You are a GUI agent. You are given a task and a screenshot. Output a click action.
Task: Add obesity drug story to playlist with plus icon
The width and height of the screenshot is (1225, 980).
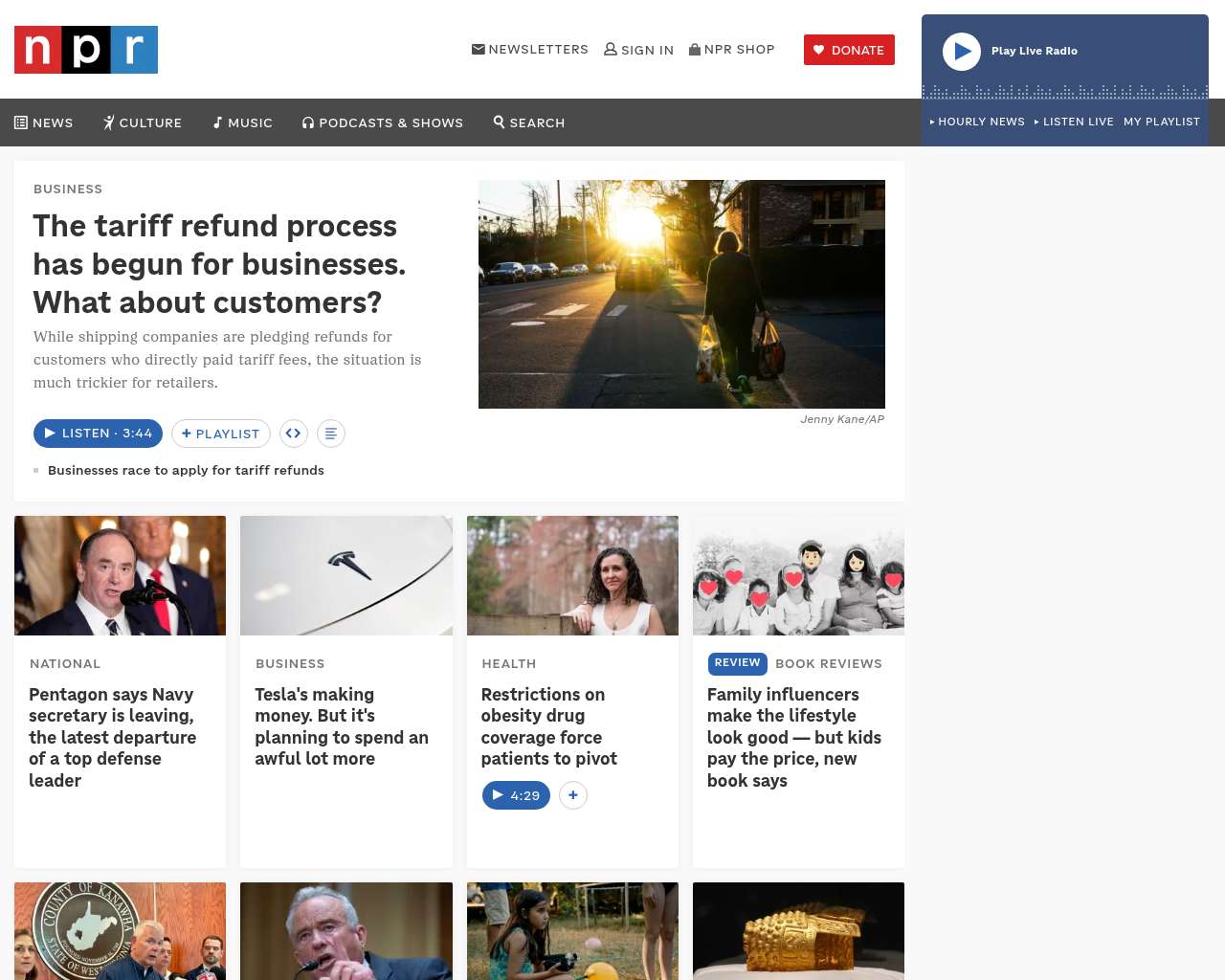[572, 795]
